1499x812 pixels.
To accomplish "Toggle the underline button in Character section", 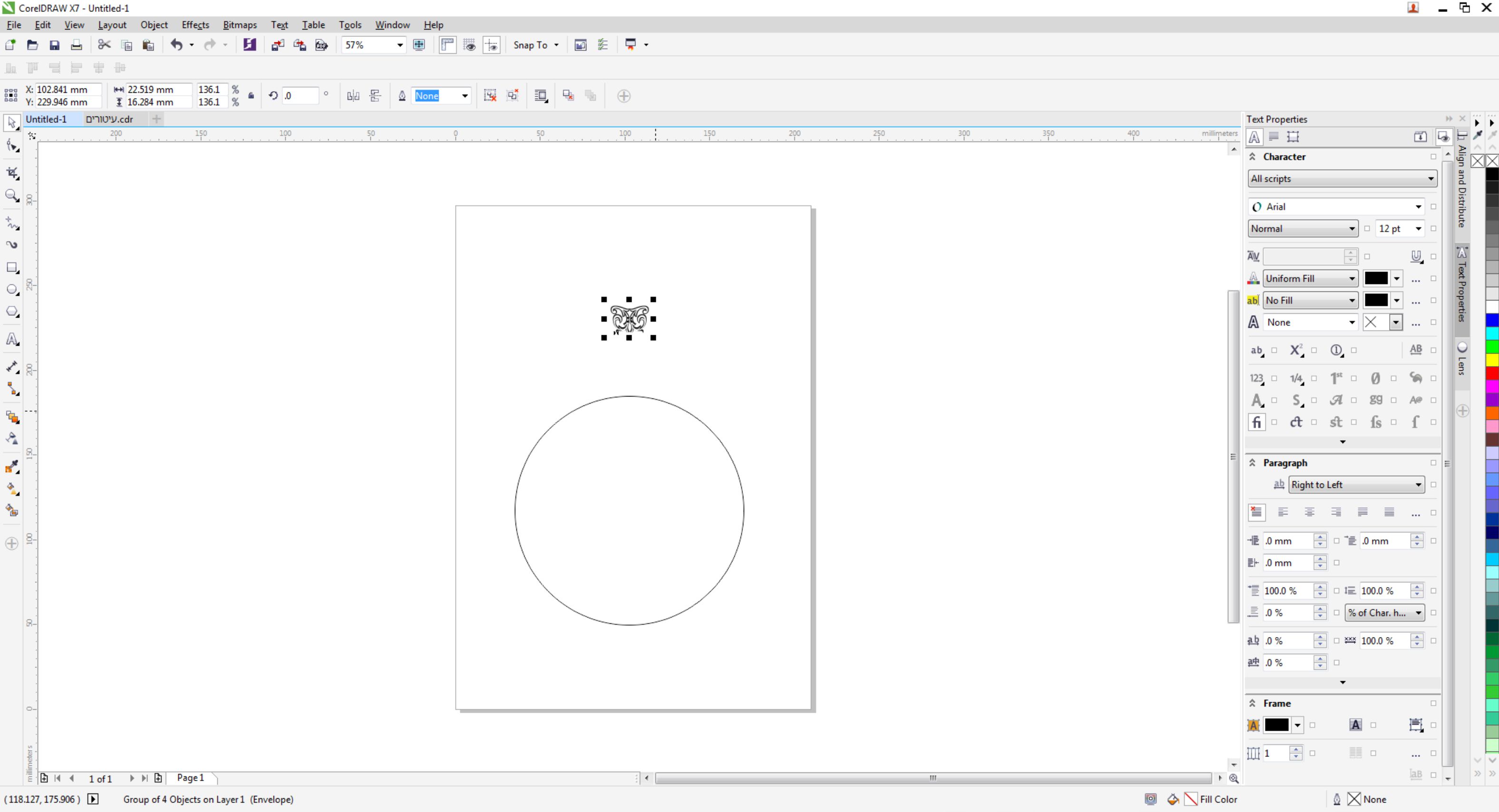I will click(1416, 256).
